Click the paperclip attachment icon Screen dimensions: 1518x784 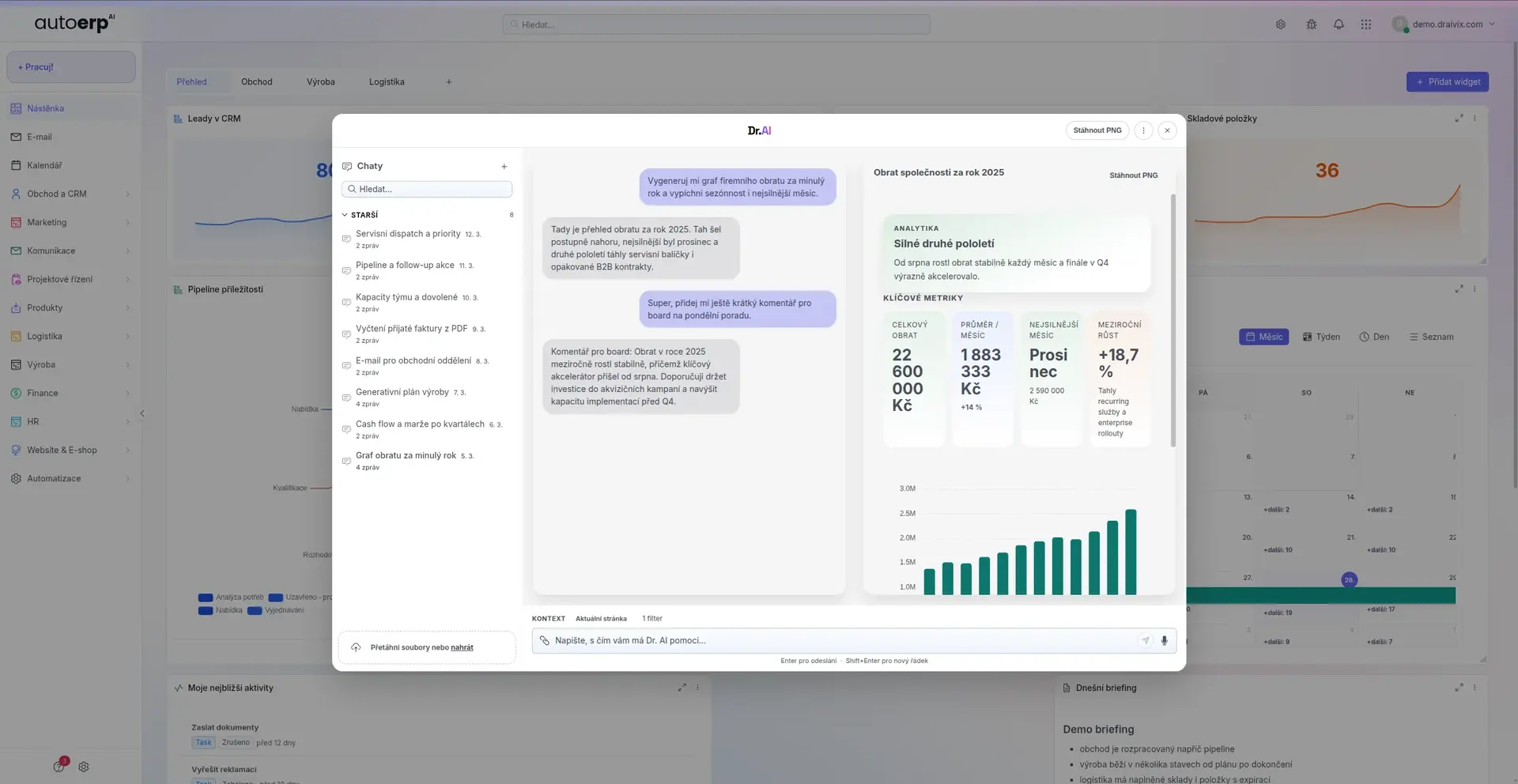pyautogui.click(x=544, y=641)
